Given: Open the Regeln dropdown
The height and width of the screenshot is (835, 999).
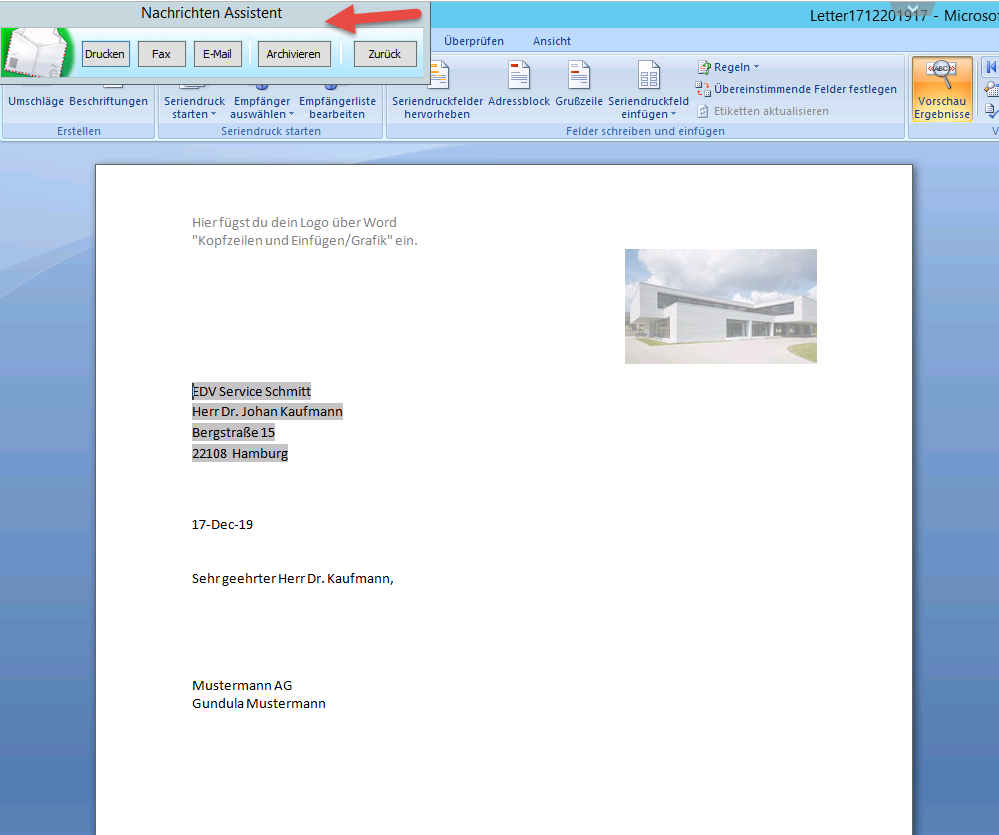Looking at the screenshot, I should click(x=728, y=67).
